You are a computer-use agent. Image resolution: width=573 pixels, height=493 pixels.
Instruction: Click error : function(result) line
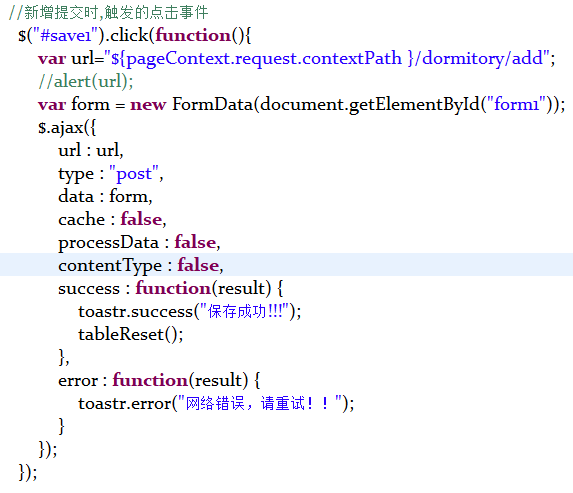pos(159,380)
